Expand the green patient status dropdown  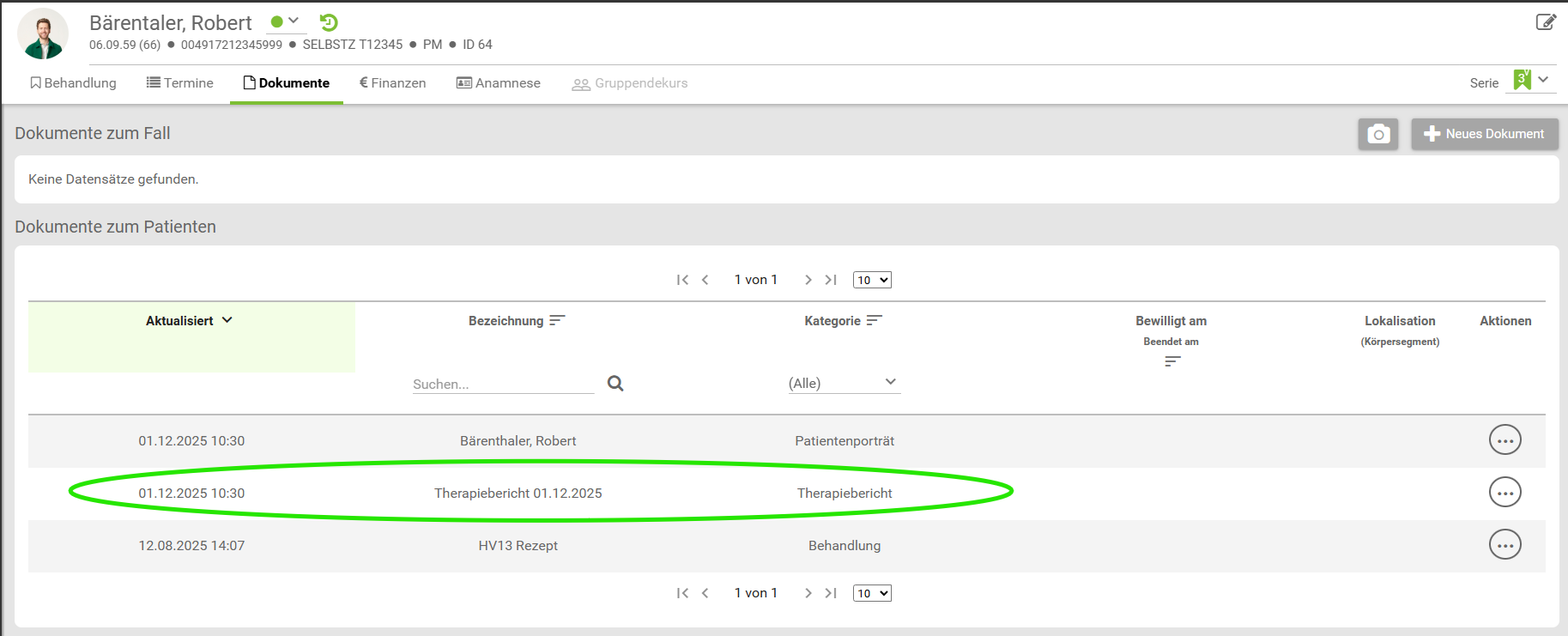286,21
